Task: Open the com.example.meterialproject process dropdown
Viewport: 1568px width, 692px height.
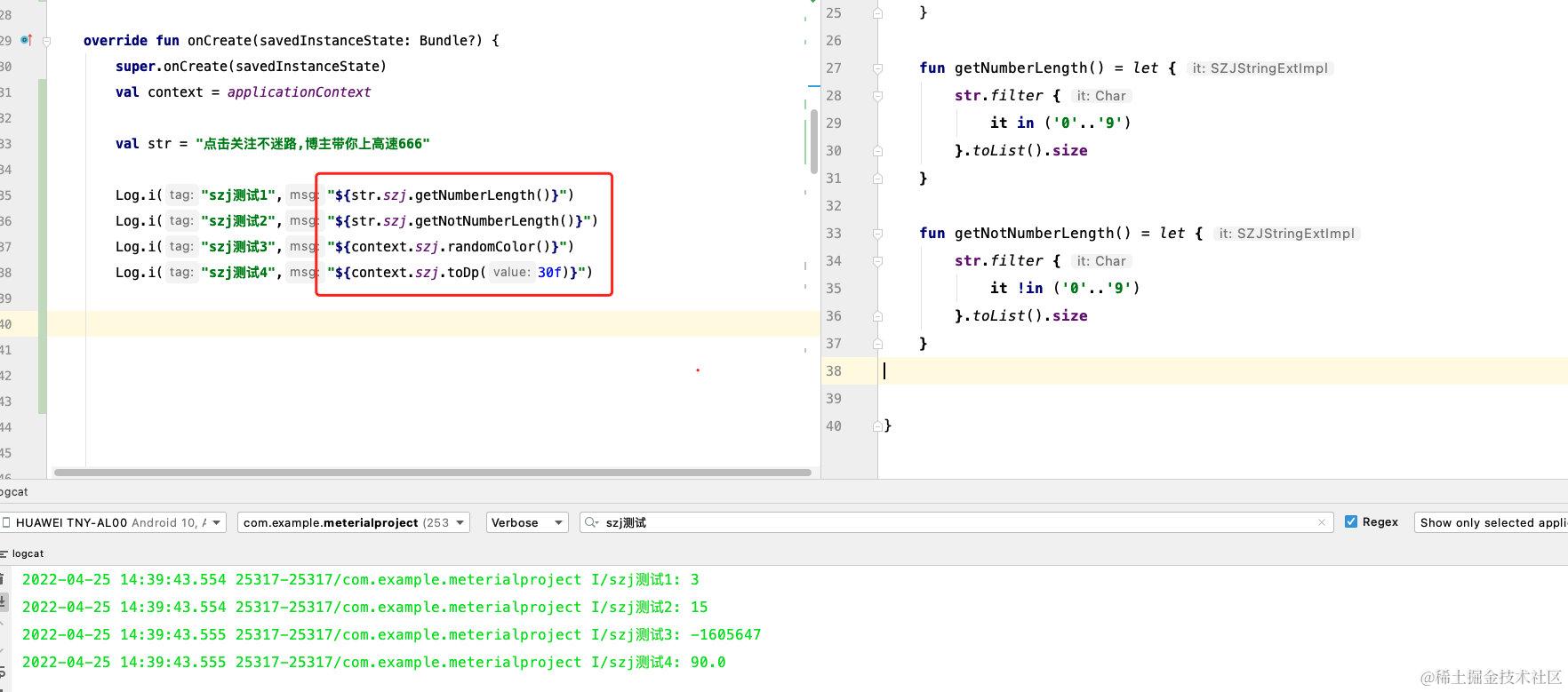Action: tap(354, 522)
